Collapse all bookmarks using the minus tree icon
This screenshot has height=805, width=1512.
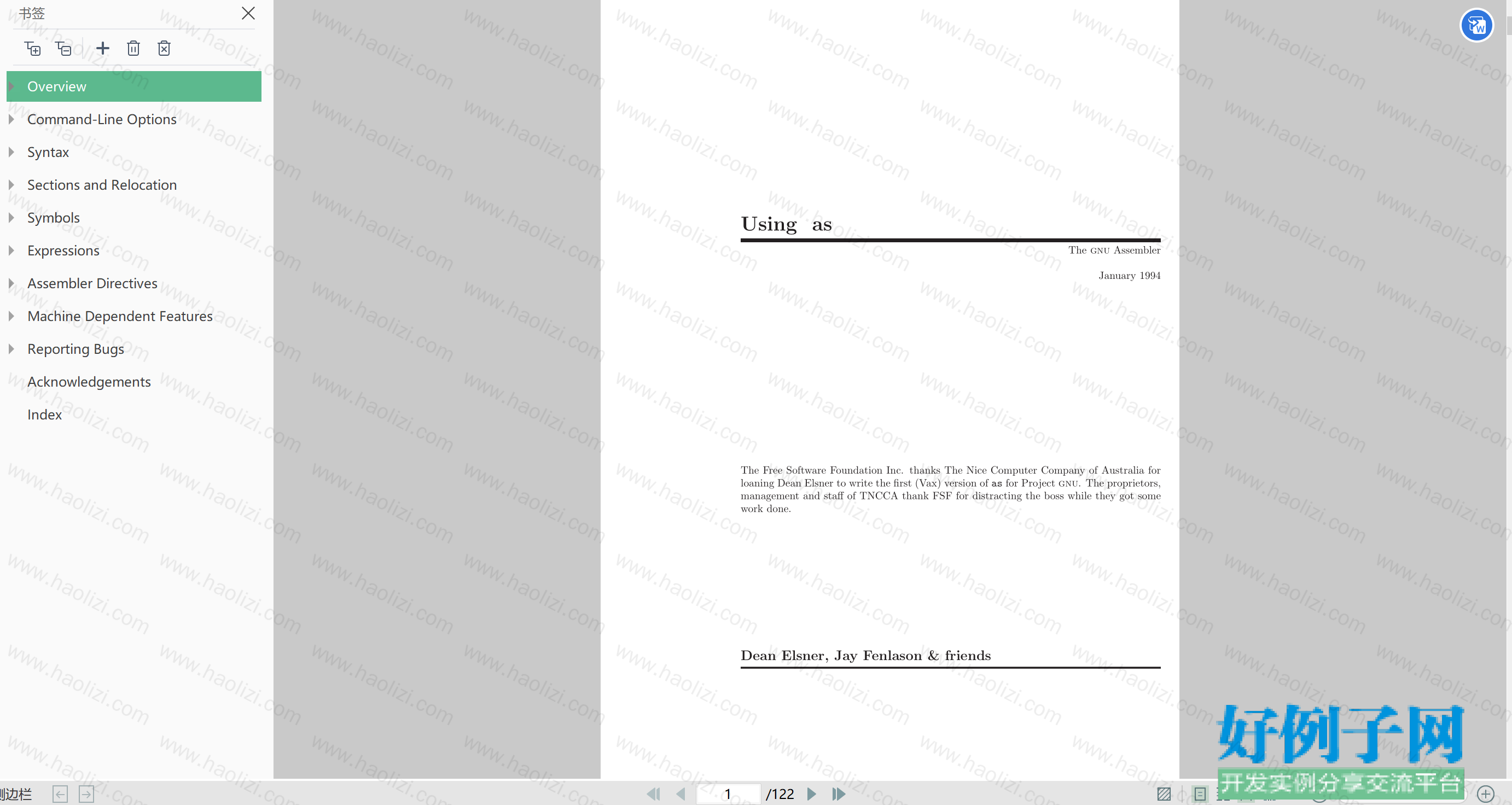(63, 48)
